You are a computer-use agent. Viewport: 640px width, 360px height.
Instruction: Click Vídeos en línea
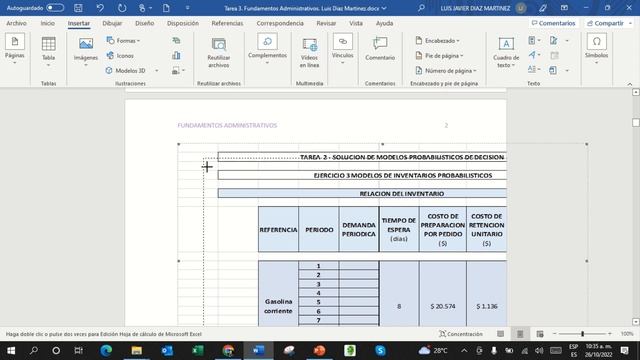309,53
